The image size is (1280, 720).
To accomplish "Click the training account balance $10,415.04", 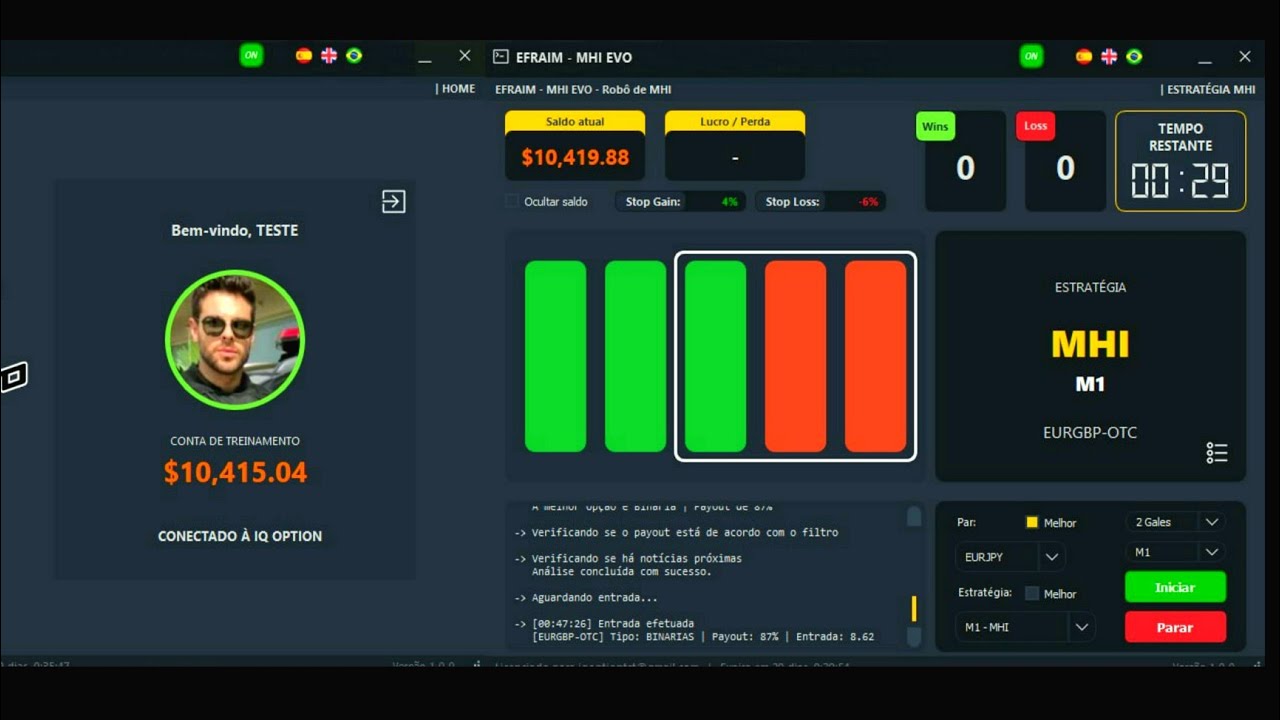I will coord(235,472).
